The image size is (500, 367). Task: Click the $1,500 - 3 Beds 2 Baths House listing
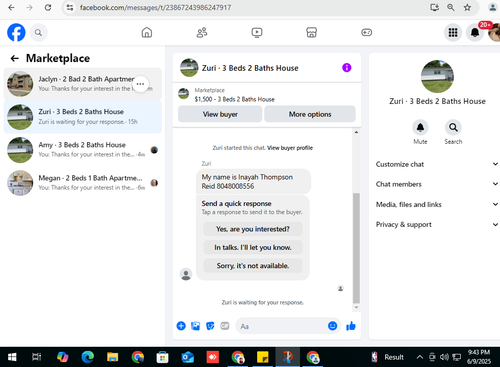point(234,99)
